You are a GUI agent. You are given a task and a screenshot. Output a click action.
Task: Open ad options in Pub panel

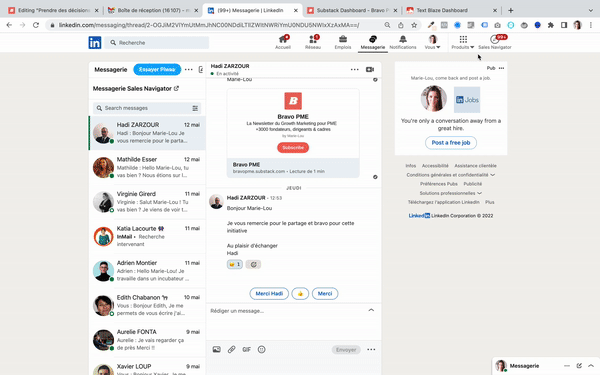pos(501,68)
